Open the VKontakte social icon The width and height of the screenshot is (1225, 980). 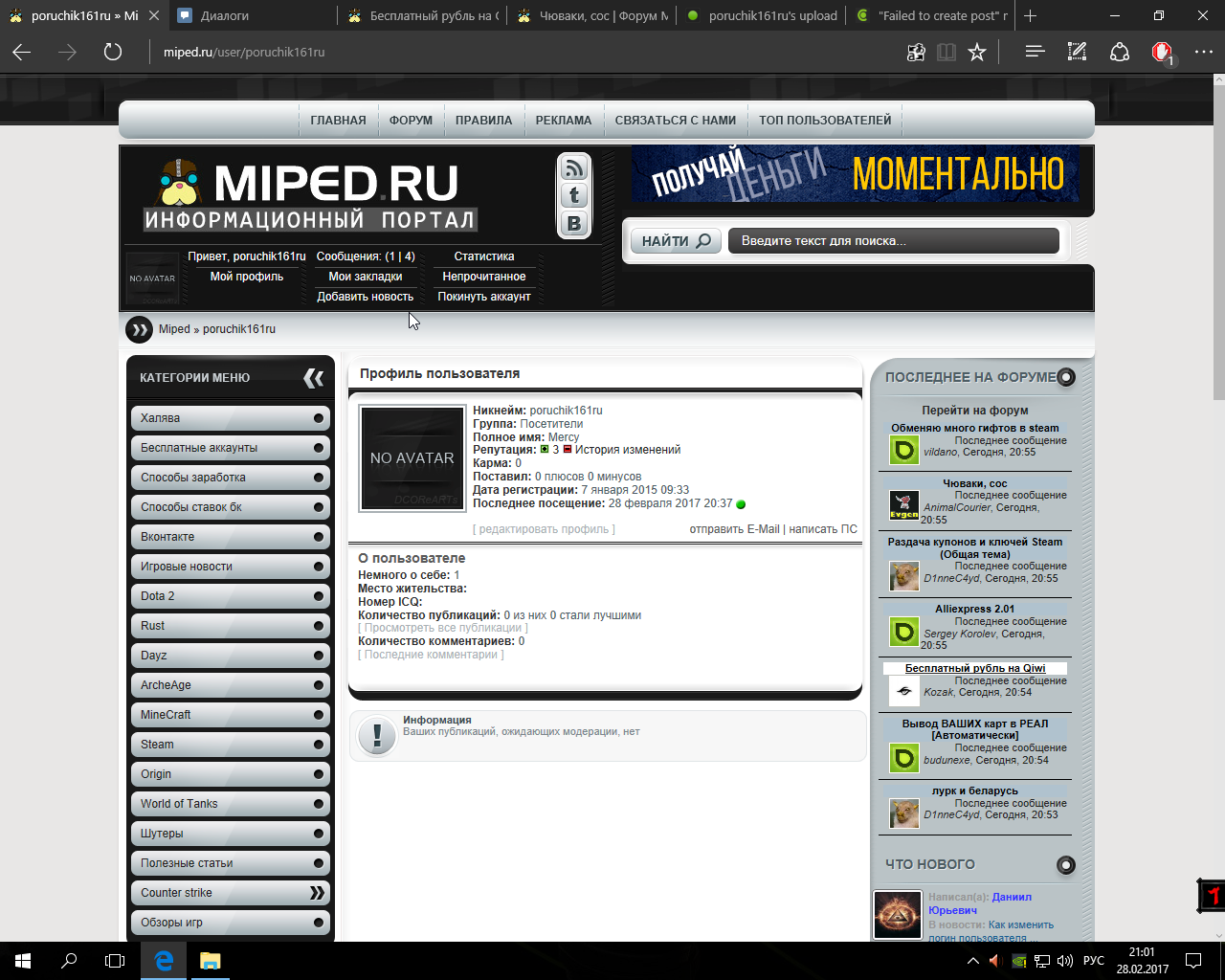tap(574, 224)
